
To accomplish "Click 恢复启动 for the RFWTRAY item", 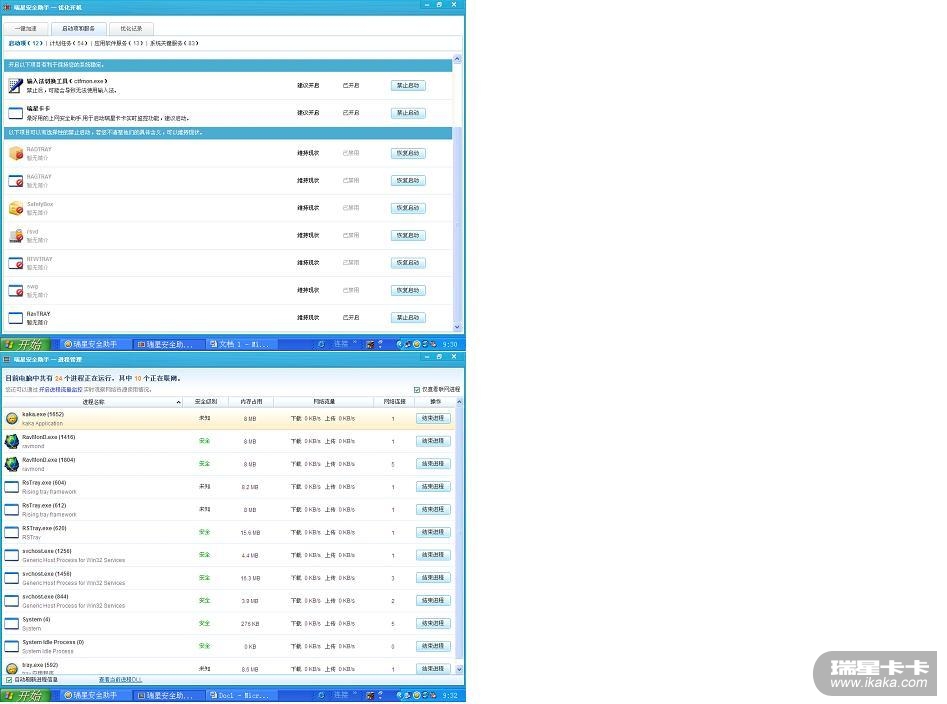I will click(x=408, y=263).
